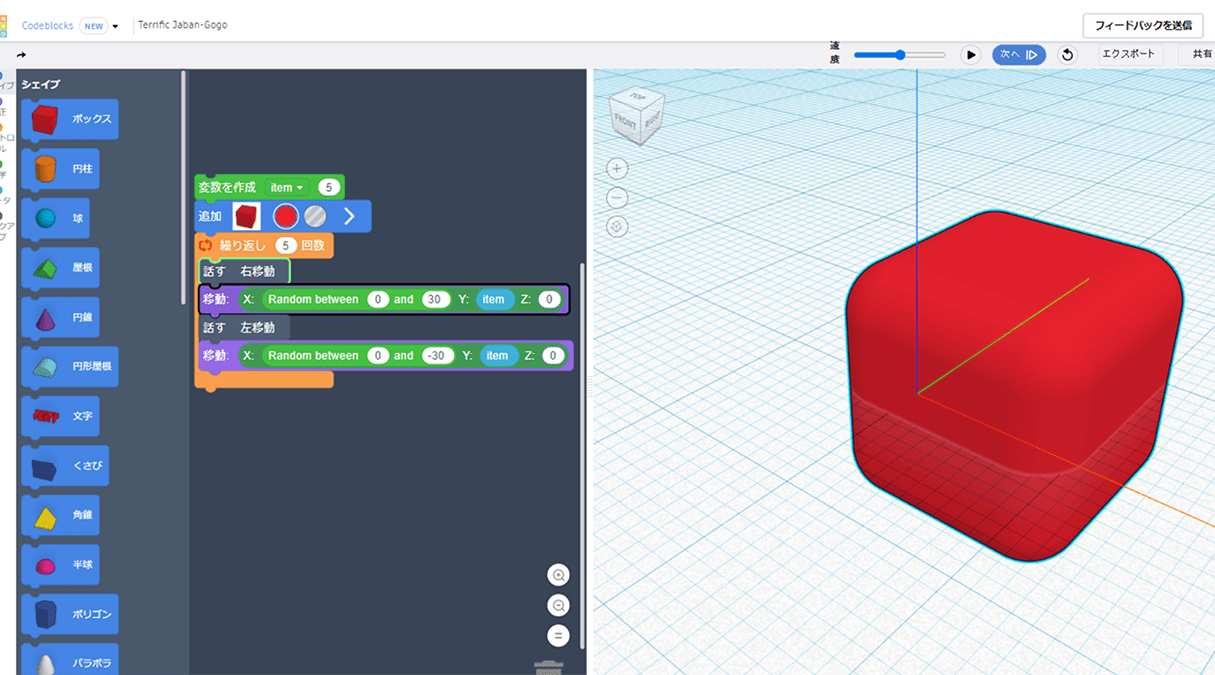Select the 文字 (text) shape block
1215x675 pixels.
[69, 416]
